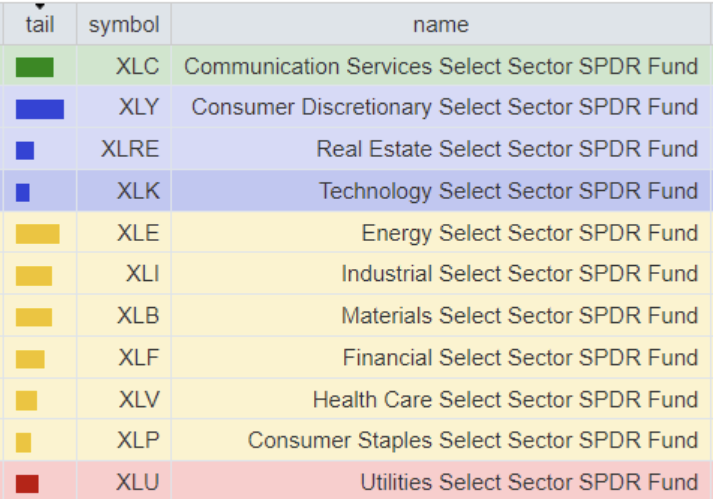Click the green tail bar for XLC
The height and width of the screenshot is (502, 714).
(35, 67)
